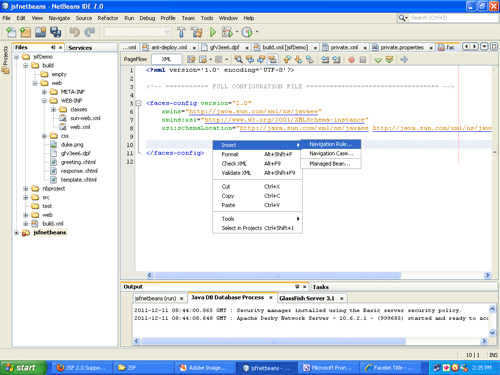Expand the META-INF folder node
The height and width of the screenshot is (375, 500).
(x=44, y=92)
